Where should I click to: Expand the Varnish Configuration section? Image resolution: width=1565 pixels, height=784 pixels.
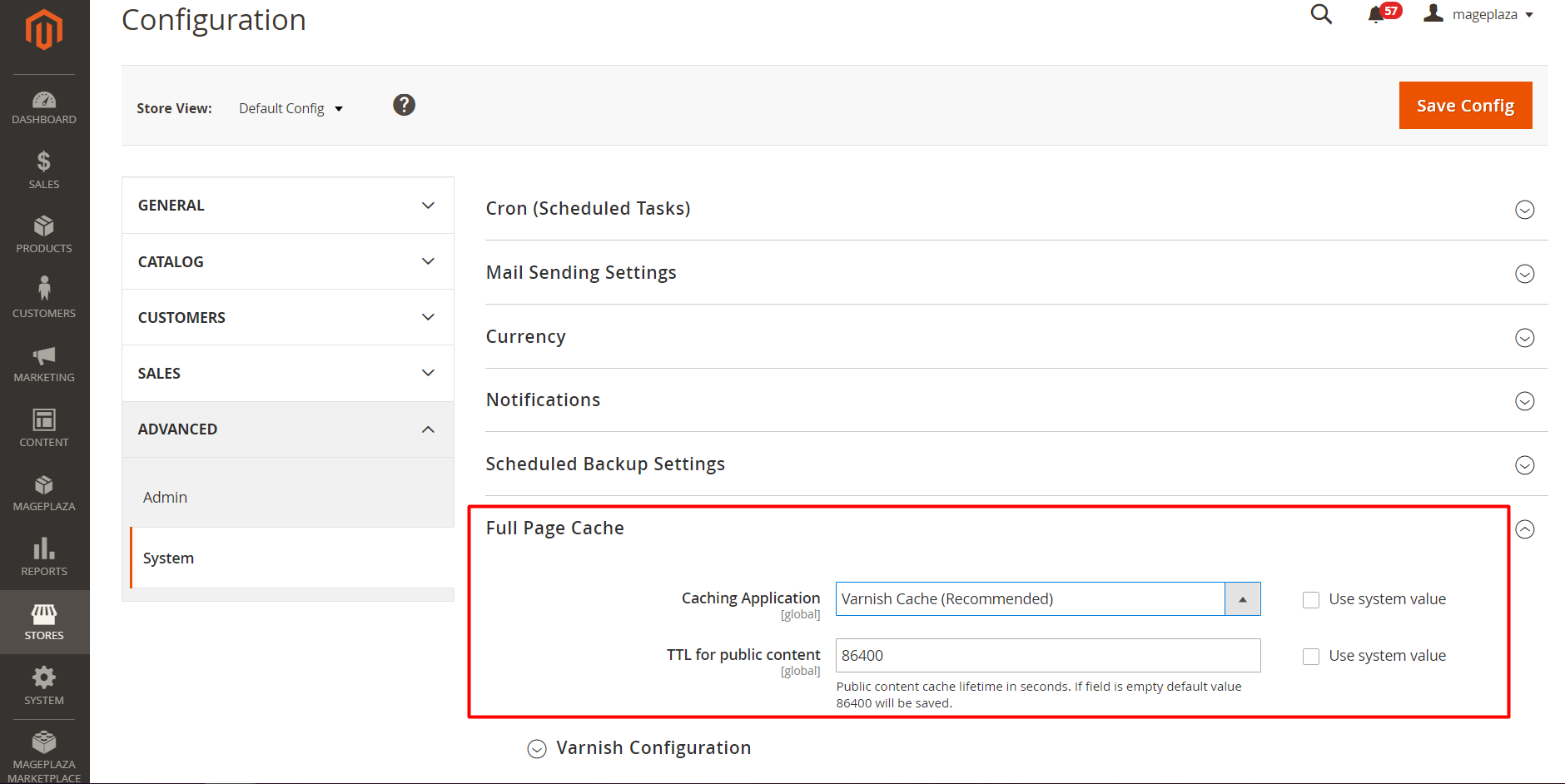[537, 749]
